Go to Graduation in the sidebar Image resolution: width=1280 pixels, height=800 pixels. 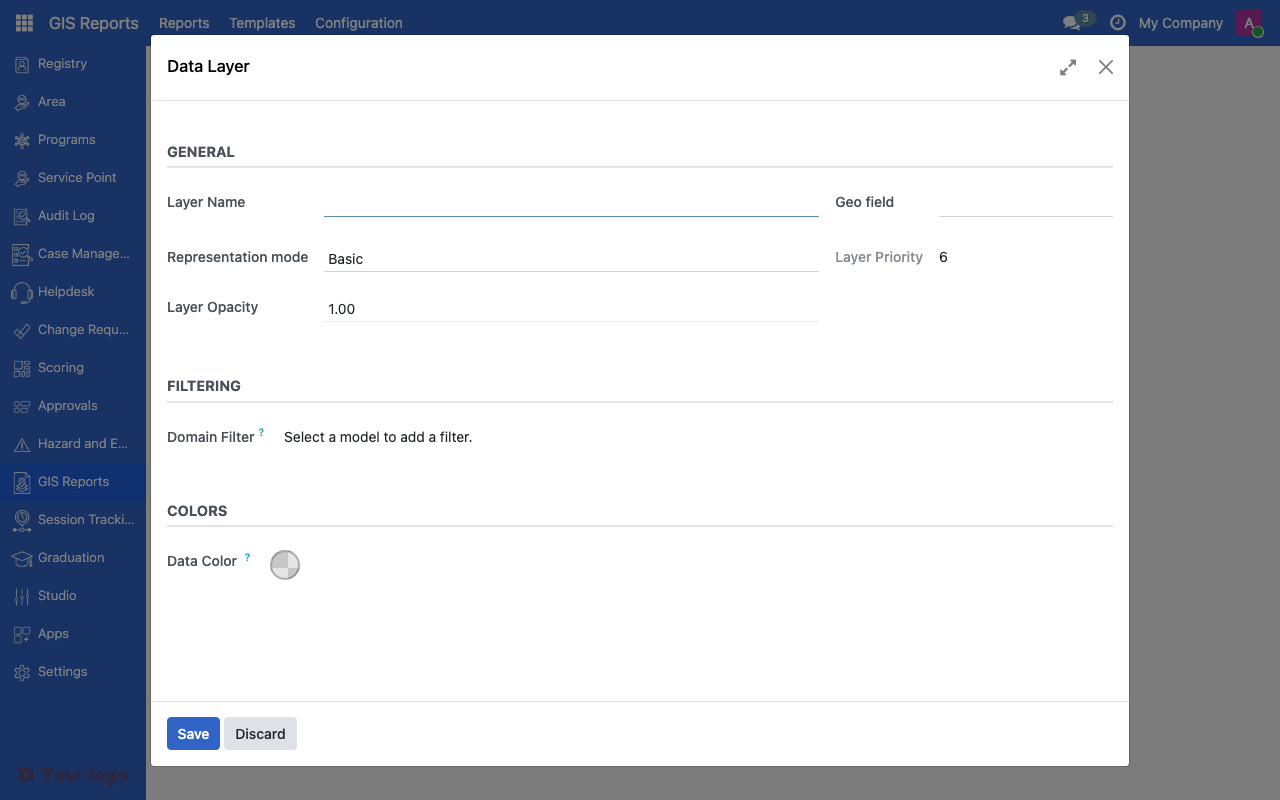point(73,558)
